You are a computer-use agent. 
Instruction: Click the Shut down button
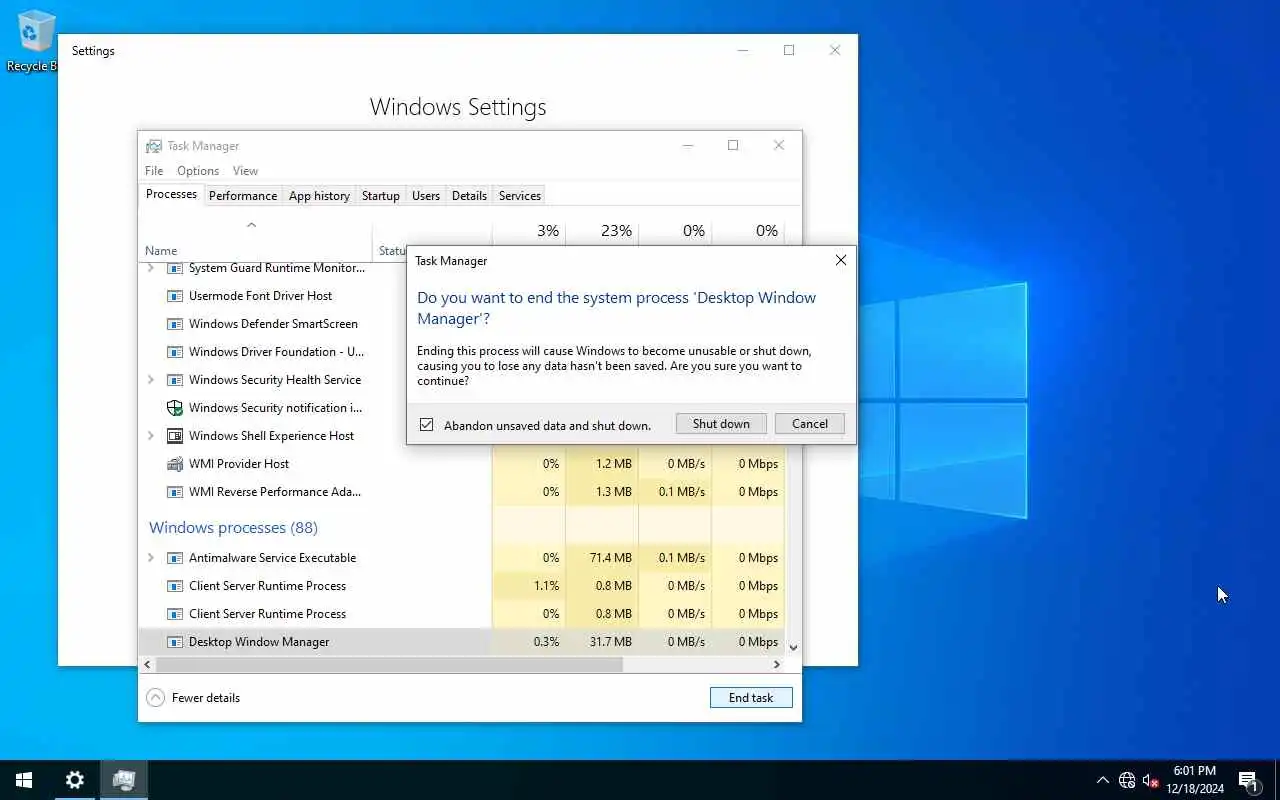(721, 424)
